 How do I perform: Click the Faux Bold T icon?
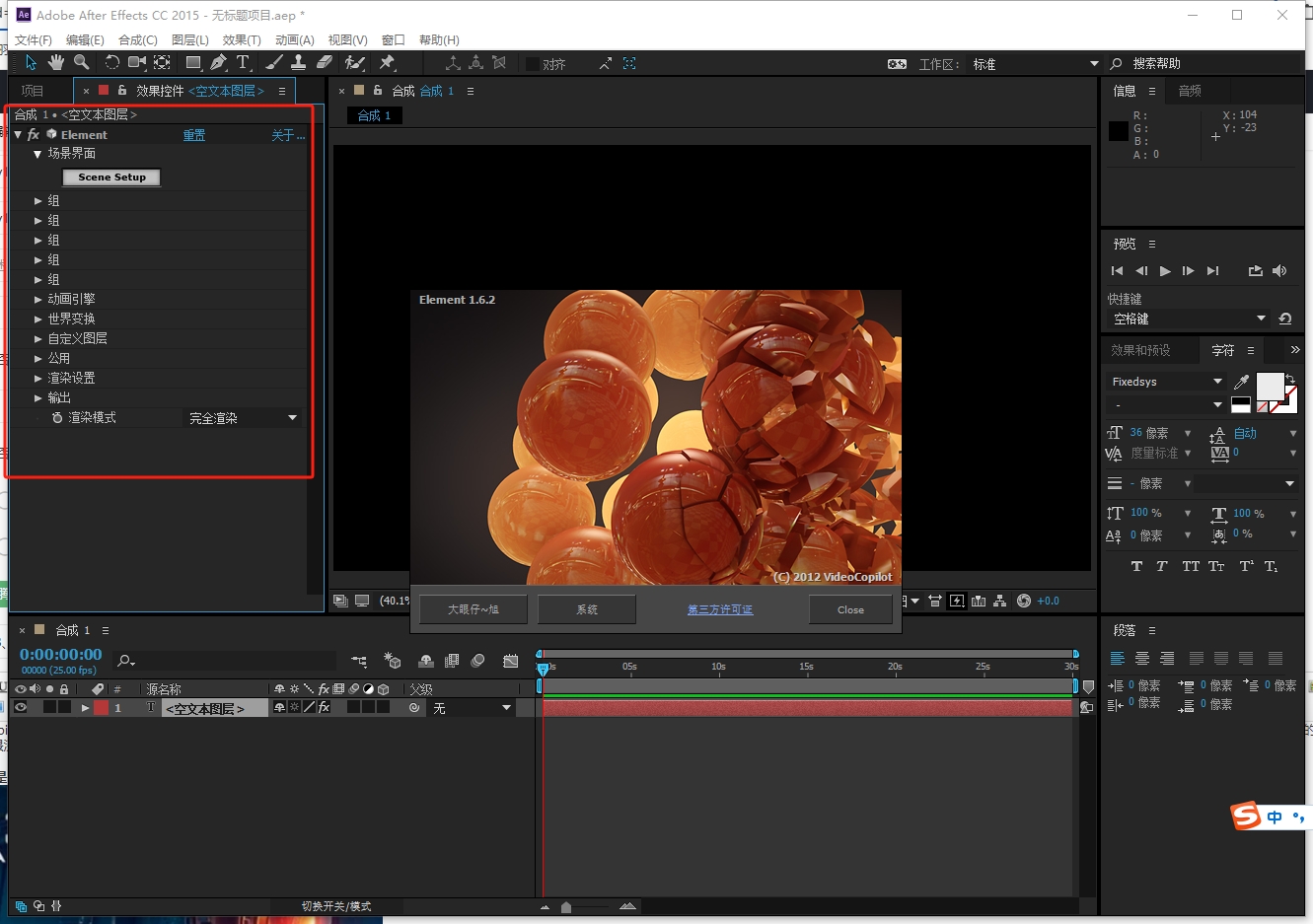(1136, 566)
